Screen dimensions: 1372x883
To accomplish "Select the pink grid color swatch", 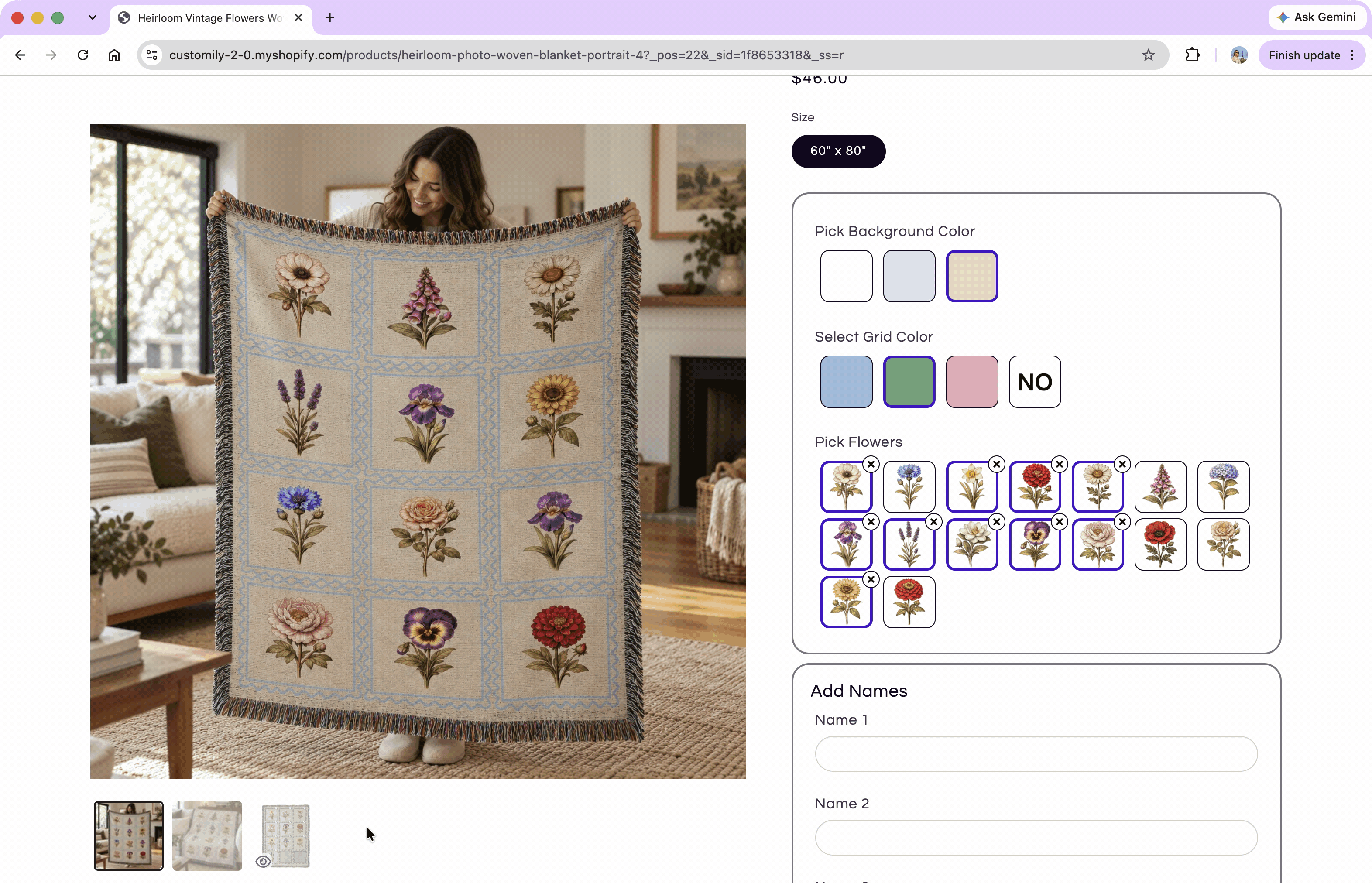I will (x=972, y=382).
